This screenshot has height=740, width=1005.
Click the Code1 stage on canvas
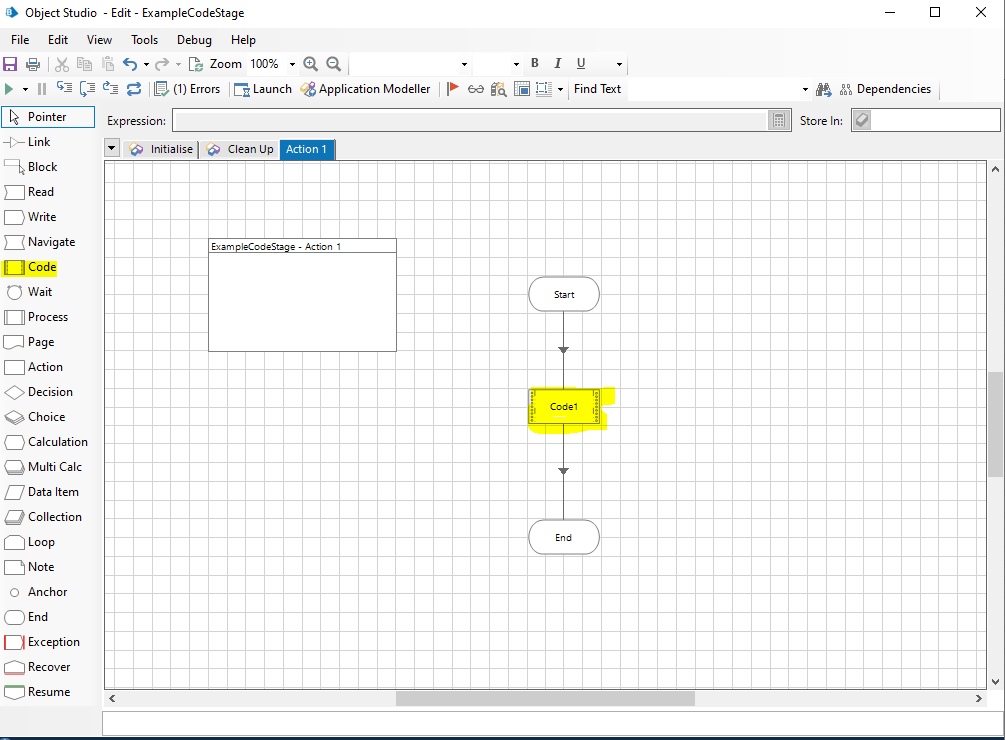pyautogui.click(x=564, y=406)
